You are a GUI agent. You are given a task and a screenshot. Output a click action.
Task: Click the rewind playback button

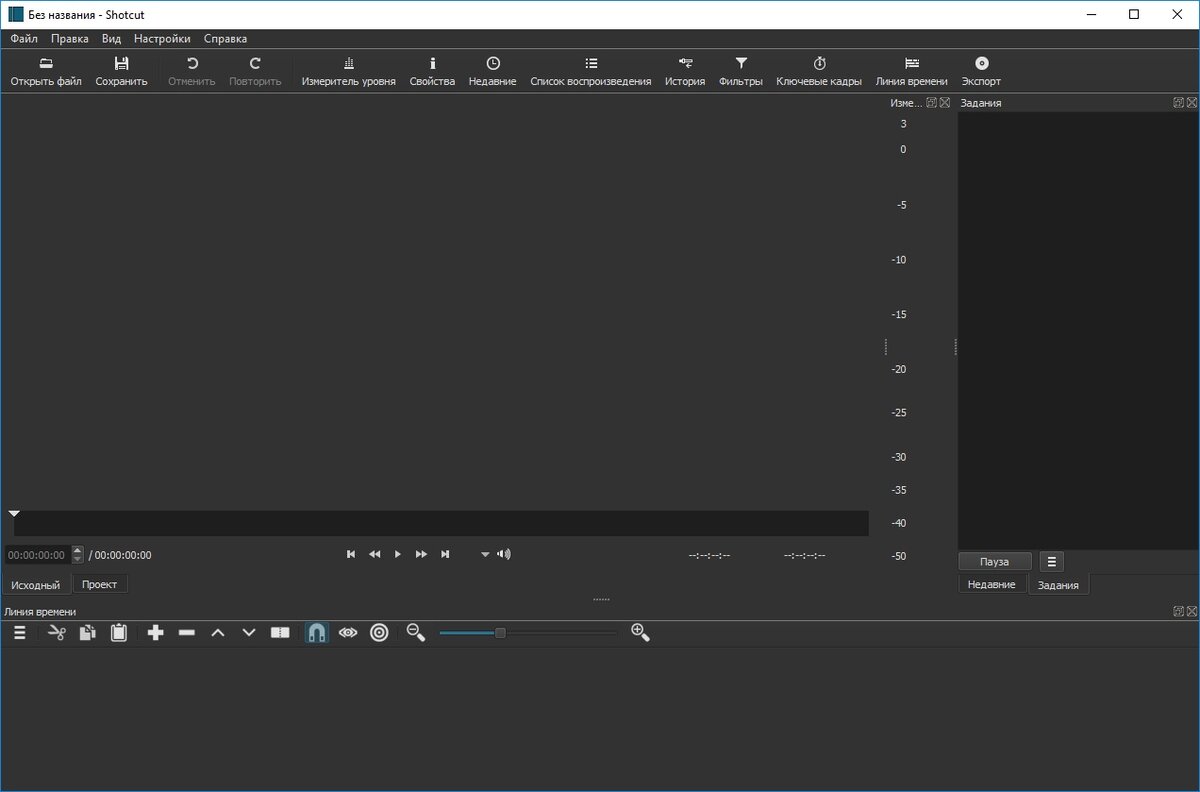coord(375,554)
